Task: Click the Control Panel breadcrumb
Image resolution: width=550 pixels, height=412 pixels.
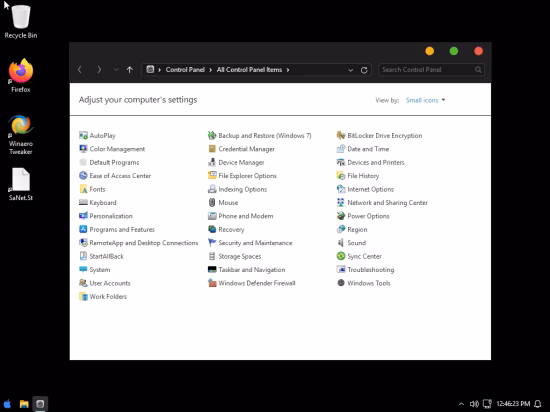Action: (x=185, y=70)
